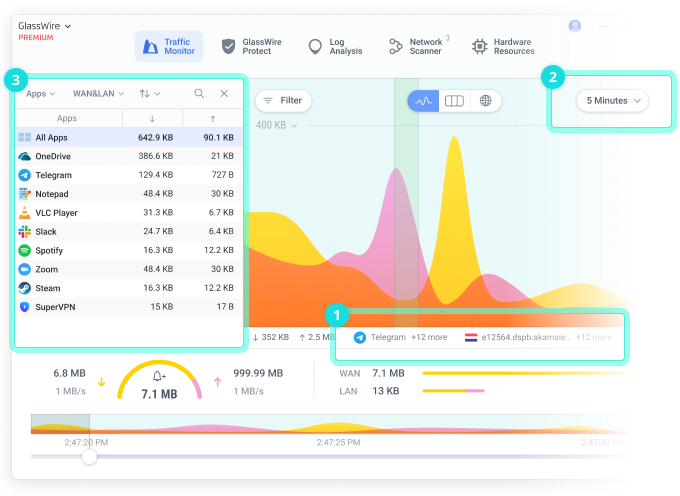The height and width of the screenshot is (496, 680).
Task: Click the WAN usage bar
Action: click(x=526, y=373)
